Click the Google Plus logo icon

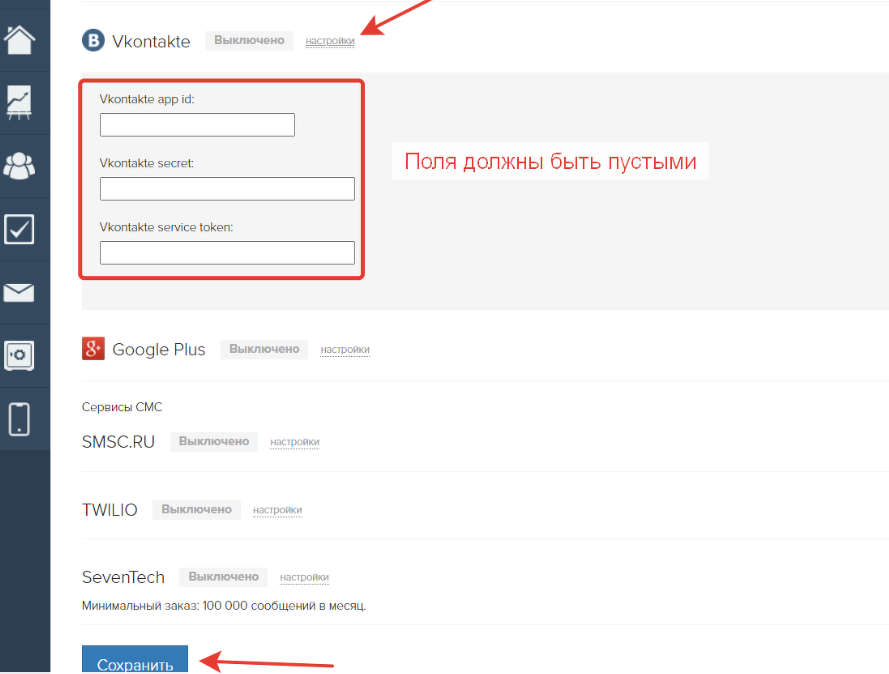point(94,349)
